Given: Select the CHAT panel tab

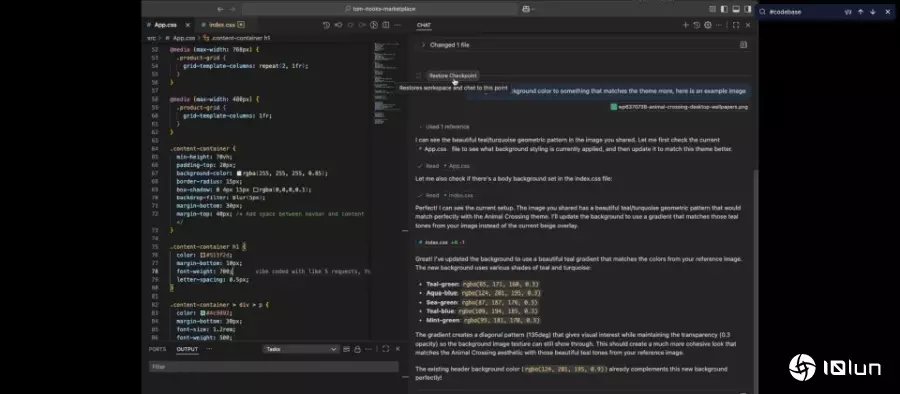Looking at the screenshot, I should click(x=424, y=25).
